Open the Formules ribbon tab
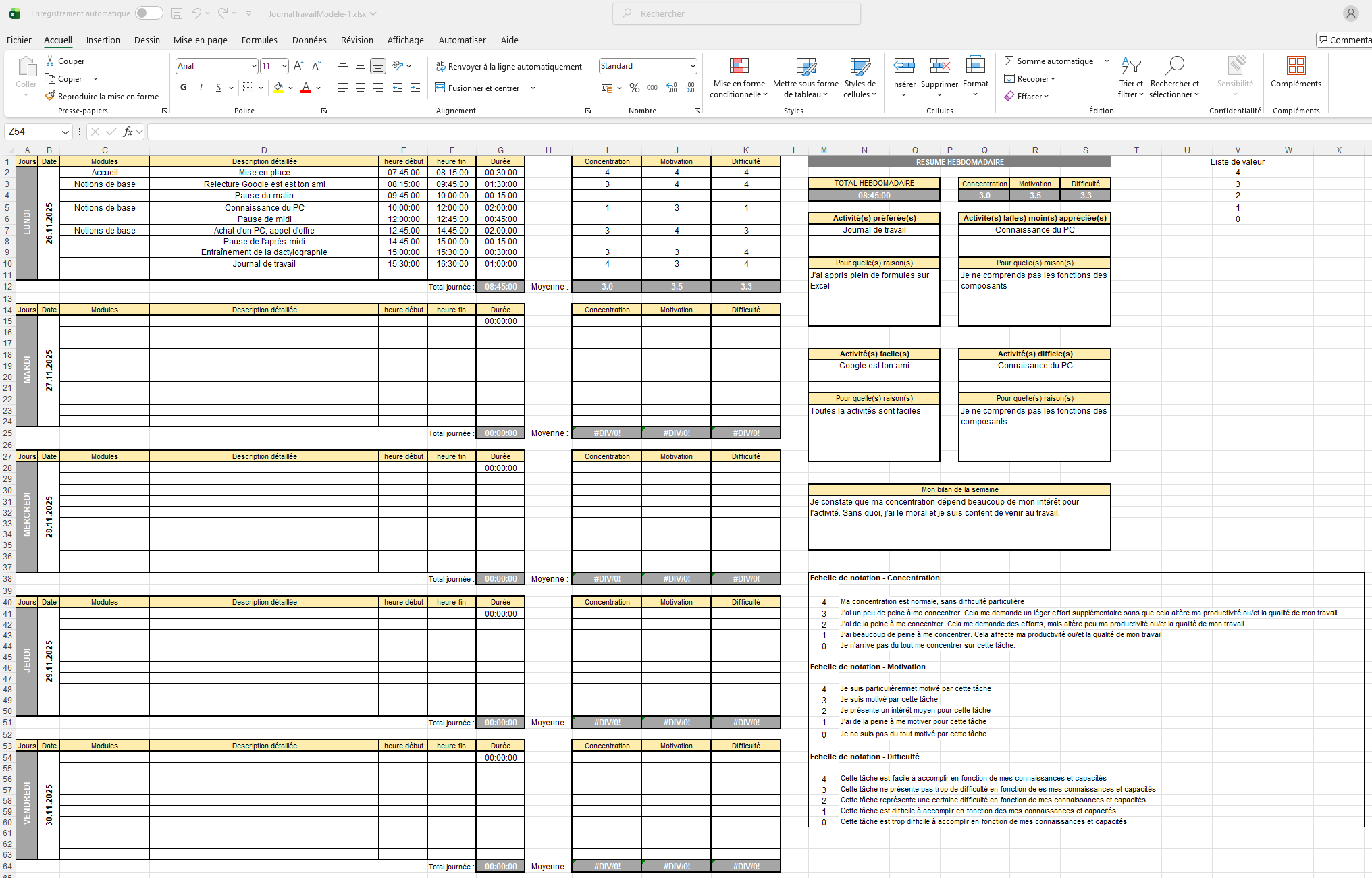This screenshot has width=1372, height=878. (x=259, y=40)
